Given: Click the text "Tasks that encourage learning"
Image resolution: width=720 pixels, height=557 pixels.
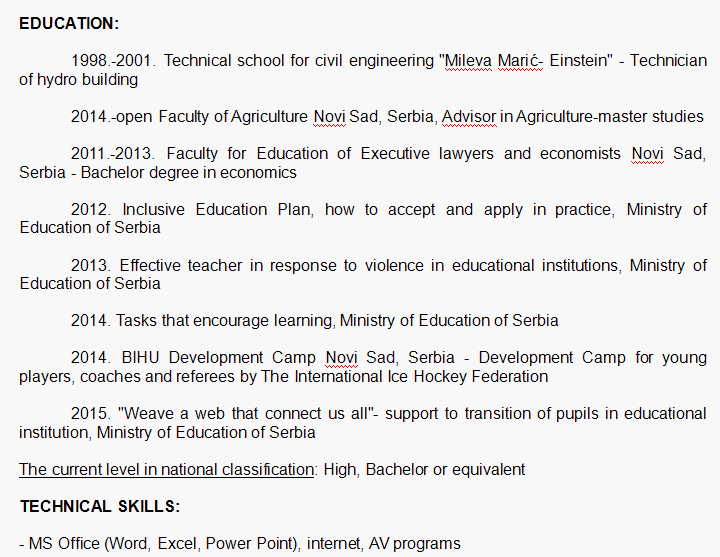Looking at the screenshot, I should 224,321.
